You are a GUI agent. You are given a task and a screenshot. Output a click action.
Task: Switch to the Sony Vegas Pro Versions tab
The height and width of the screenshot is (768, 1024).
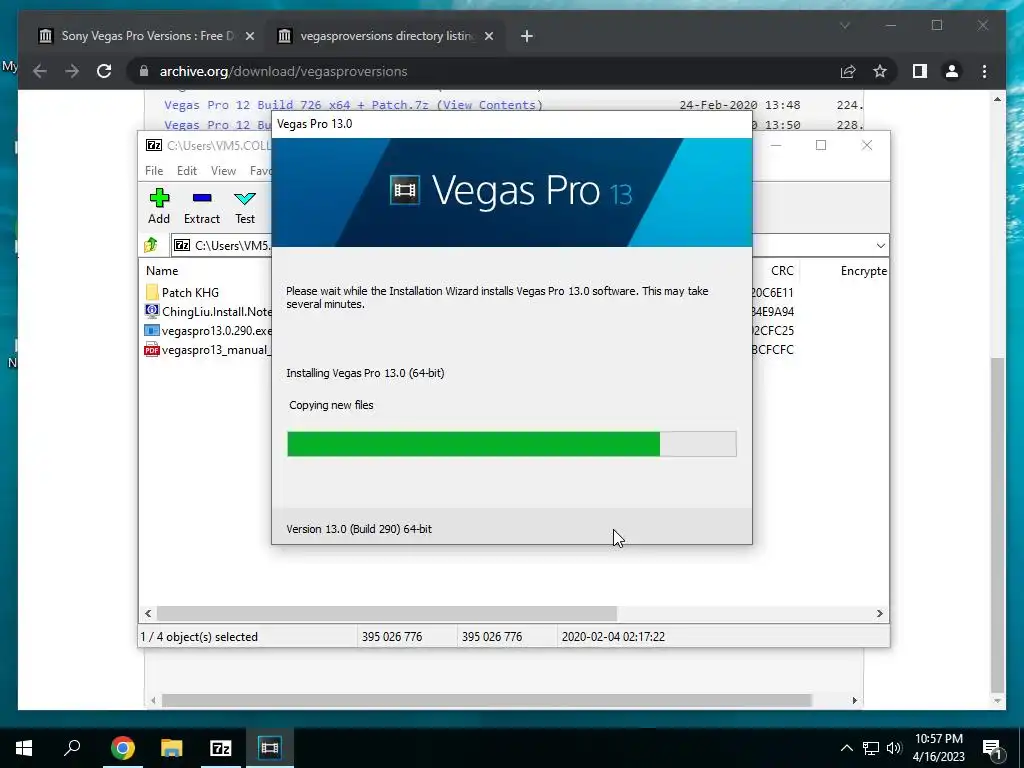(147, 36)
